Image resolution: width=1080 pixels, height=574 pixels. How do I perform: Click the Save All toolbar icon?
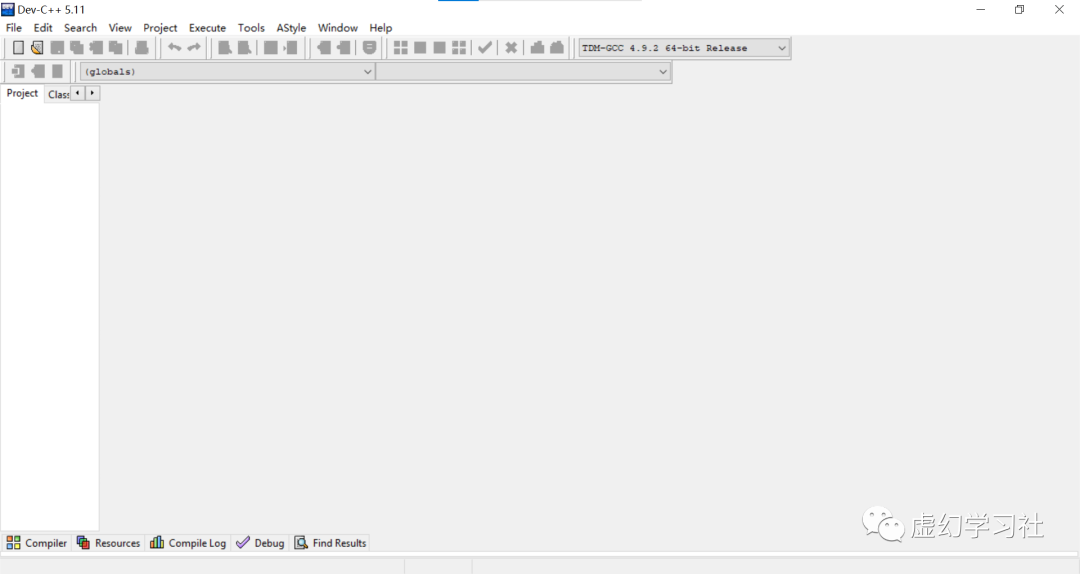[76, 48]
